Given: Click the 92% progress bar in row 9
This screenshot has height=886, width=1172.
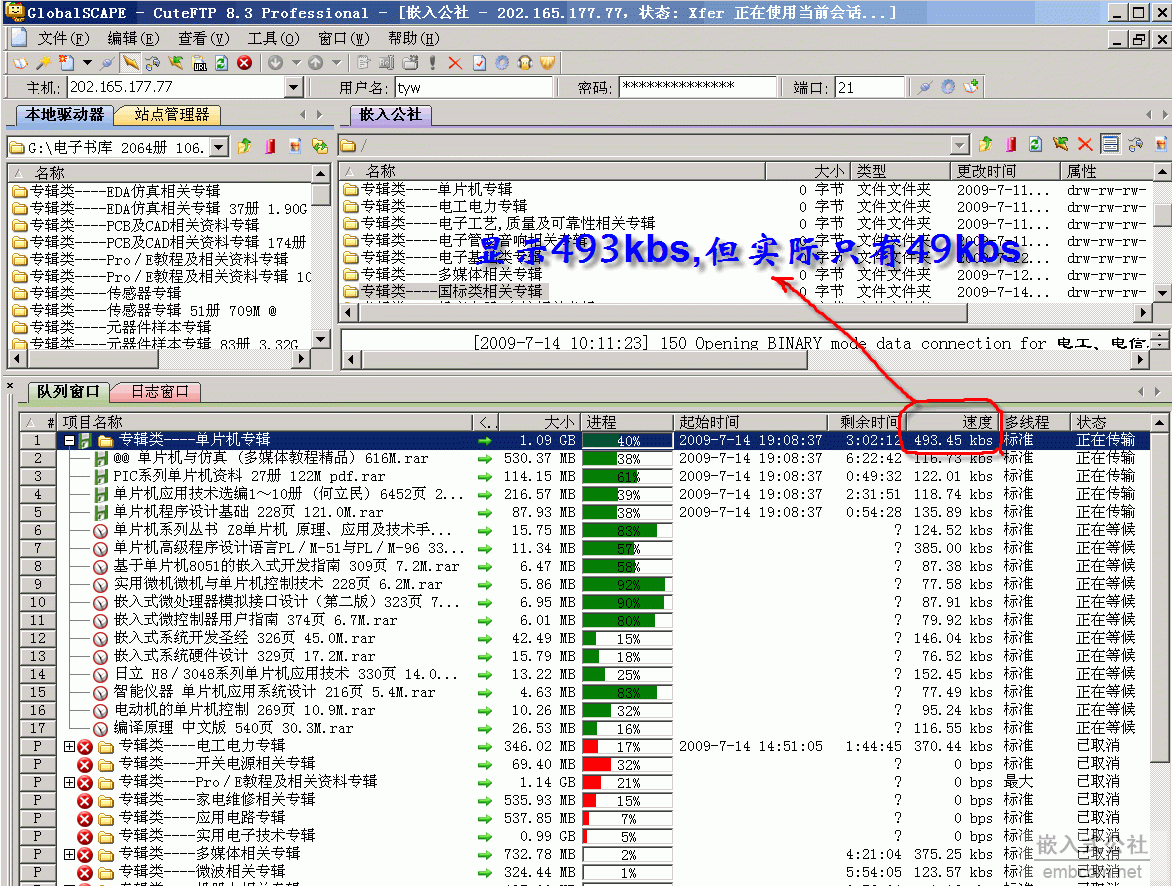Looking at the screenshot, I should (x=626, y=585).
